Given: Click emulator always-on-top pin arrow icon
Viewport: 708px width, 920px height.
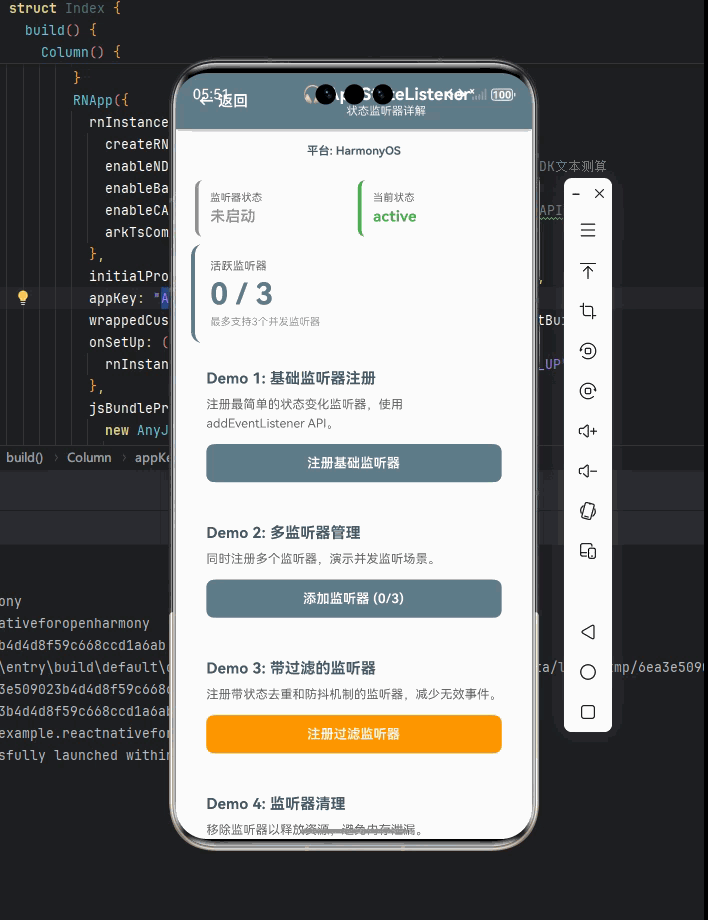Looking at the screenshot, I should coord(588,270).
